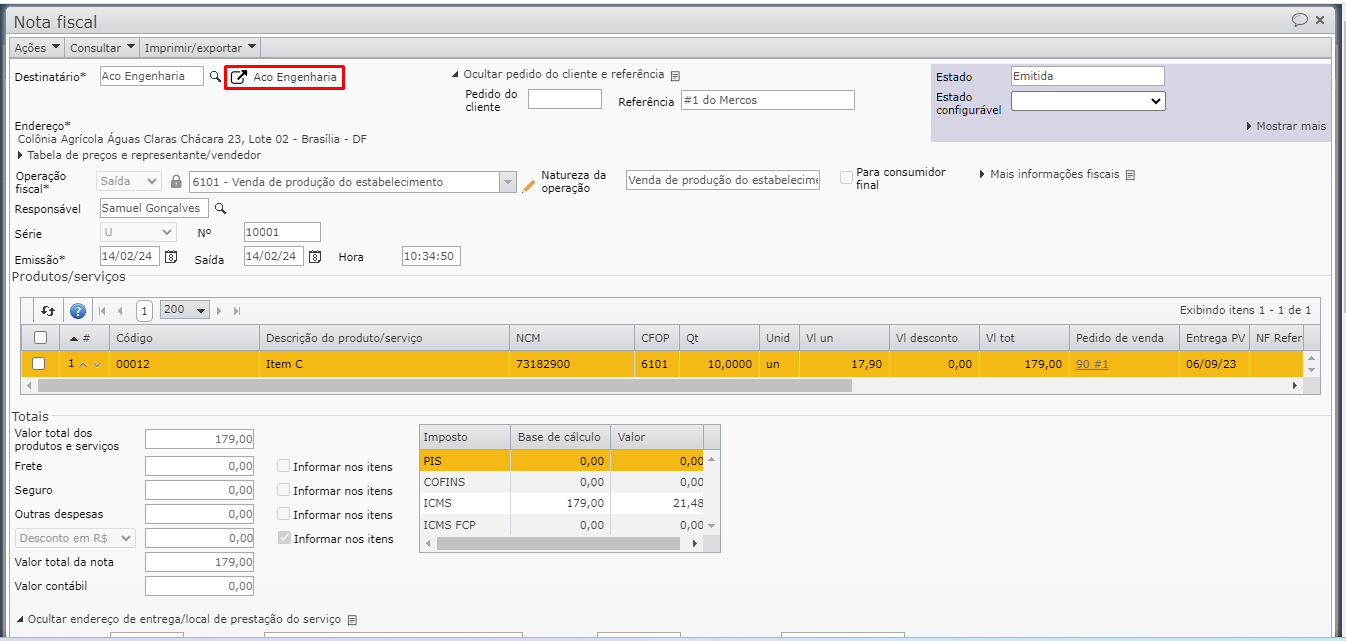Open the page size 200 dropdown
Screen dimensions: 1346x641
click(x=185, y=310)
